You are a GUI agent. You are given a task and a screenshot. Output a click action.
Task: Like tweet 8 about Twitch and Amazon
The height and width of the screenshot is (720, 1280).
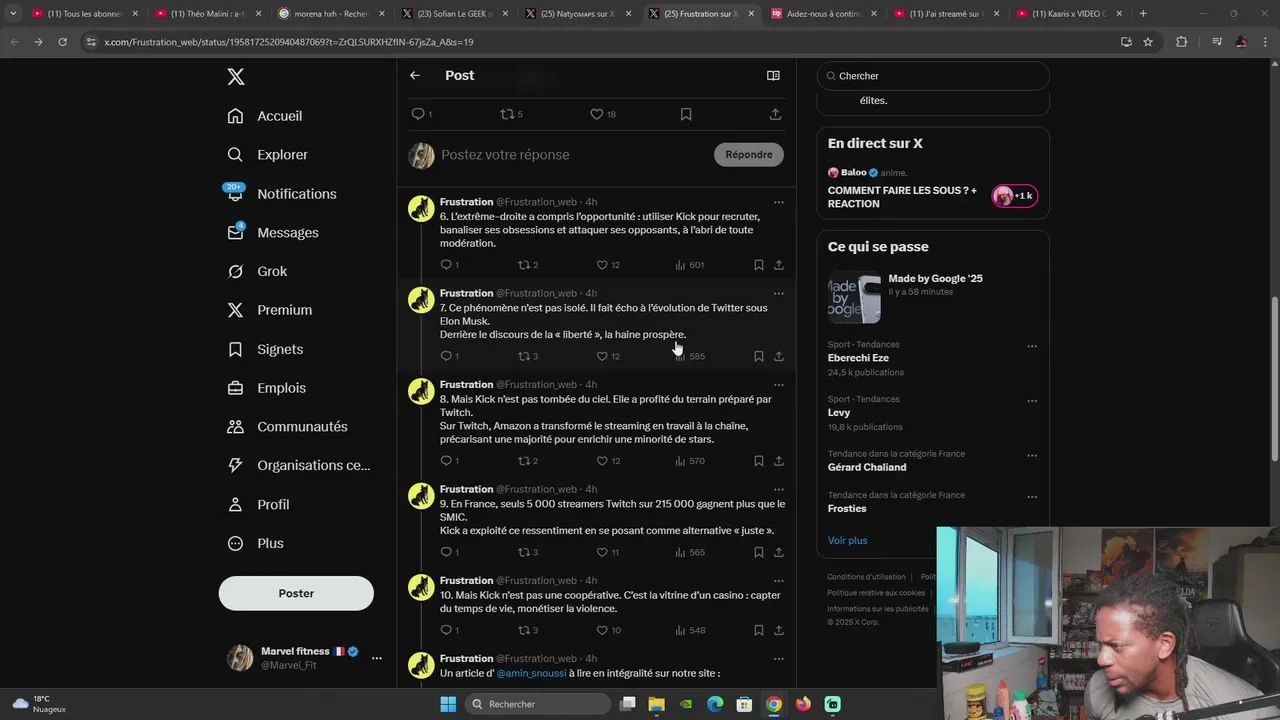[602, 461]
